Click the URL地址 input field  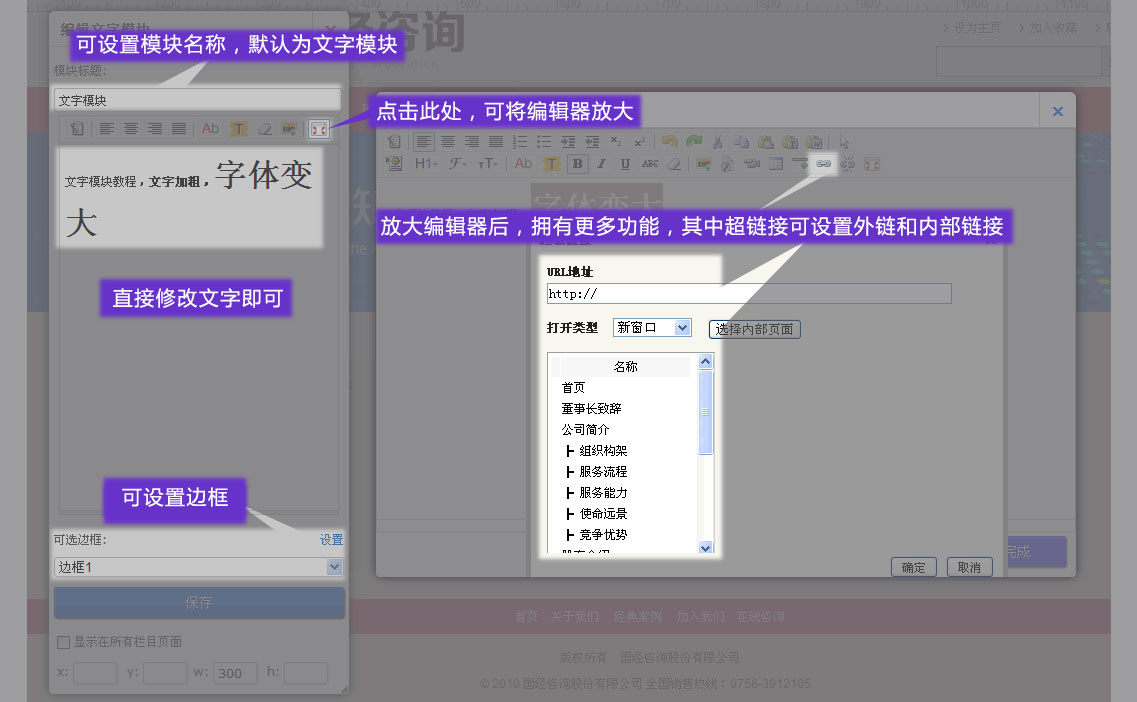pyautogui.click(x=749, y=294)
